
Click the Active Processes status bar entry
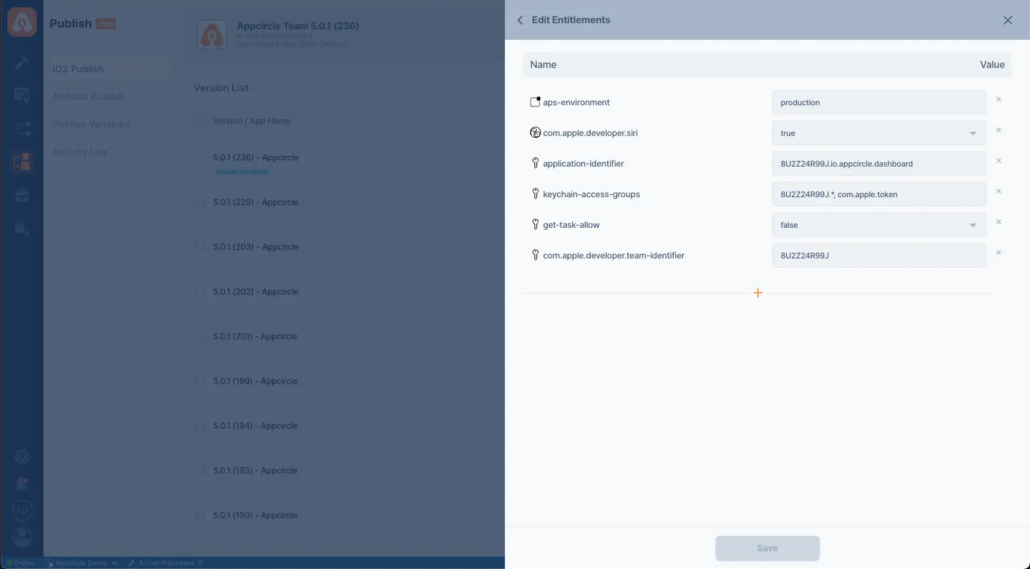click(x=166, y=563)
